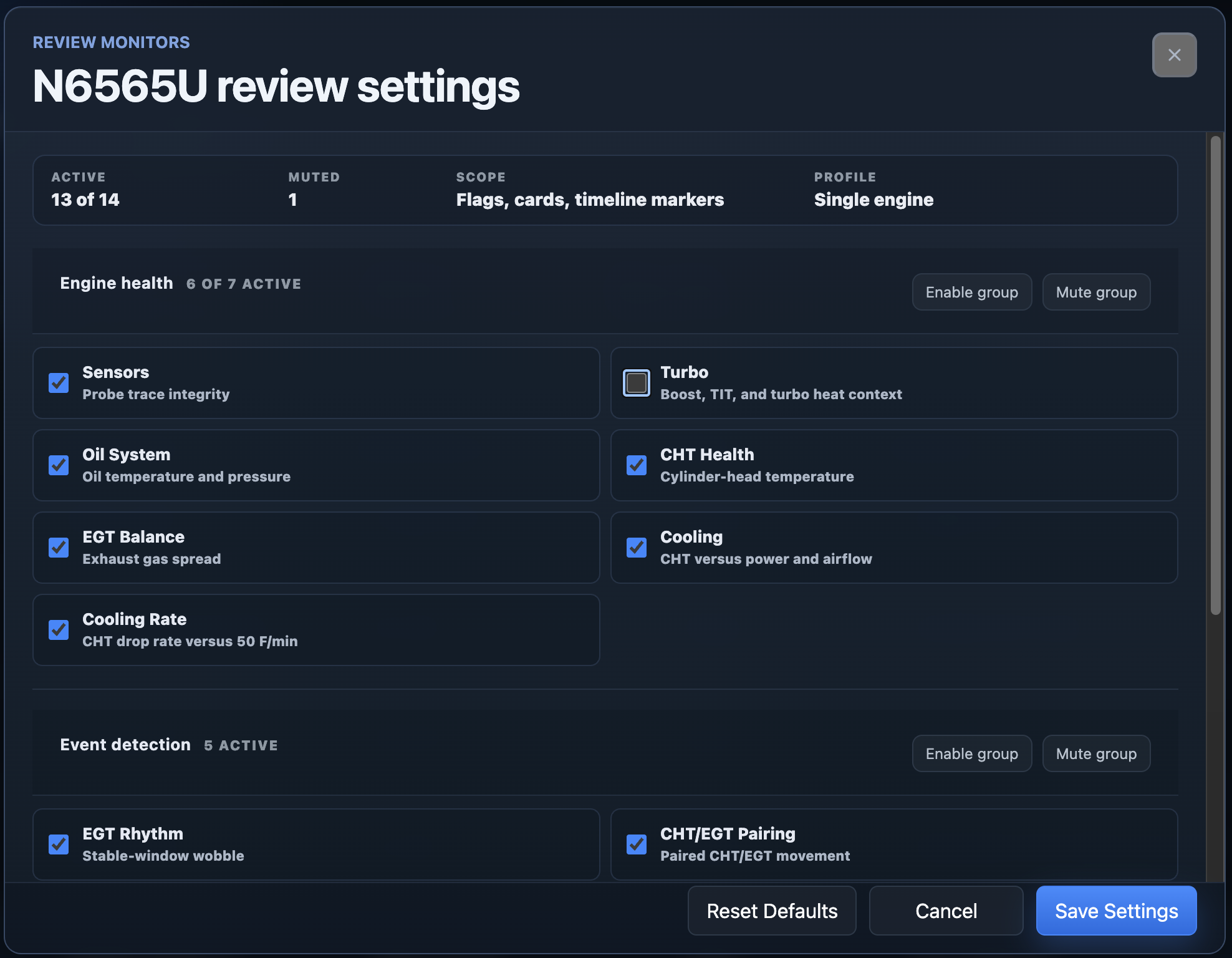Click the 'REVIEW MONITORS' header label
The width and height of the screenshot is (1232, 958).
pyautogui.click(x=111, y=42)
